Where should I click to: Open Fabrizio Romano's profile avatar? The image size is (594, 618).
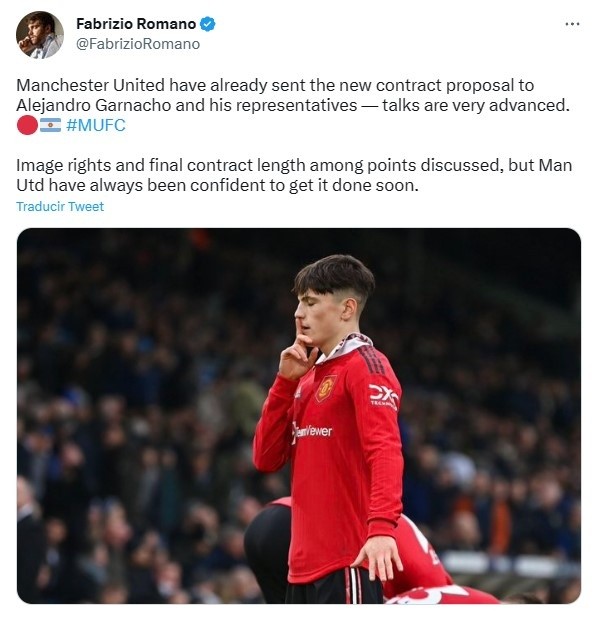pos(39,34)
